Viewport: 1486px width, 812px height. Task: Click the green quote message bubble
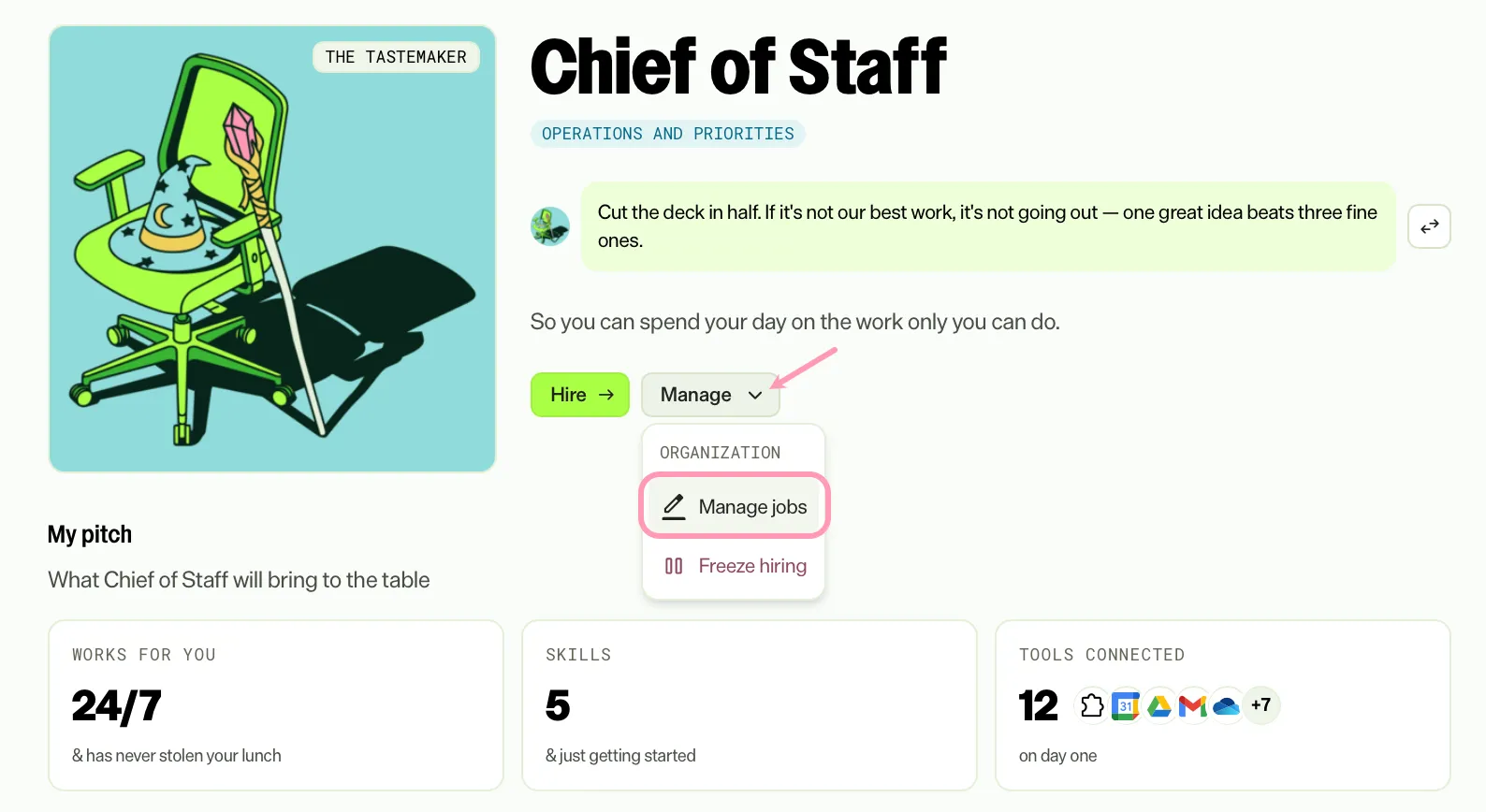988,226
